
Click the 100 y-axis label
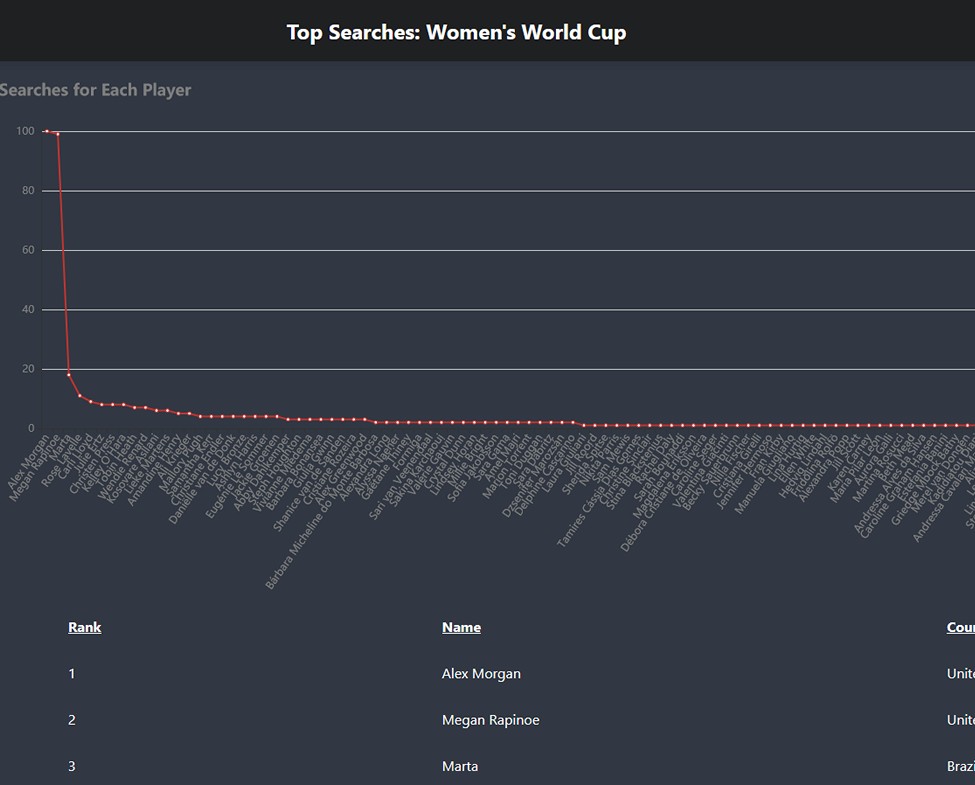coord(25,131)
